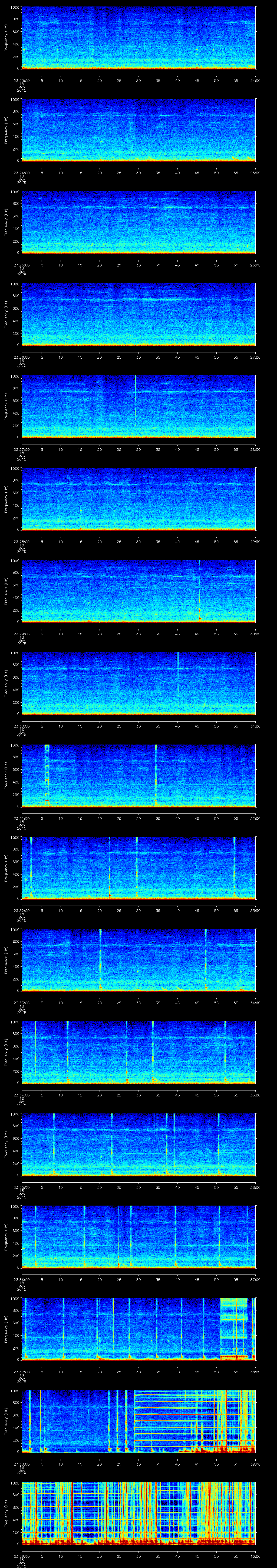The height and width of the screenshot is (1568, 277).
Task: Click the '23:30:00' start time label
Action: coord(21,726)
